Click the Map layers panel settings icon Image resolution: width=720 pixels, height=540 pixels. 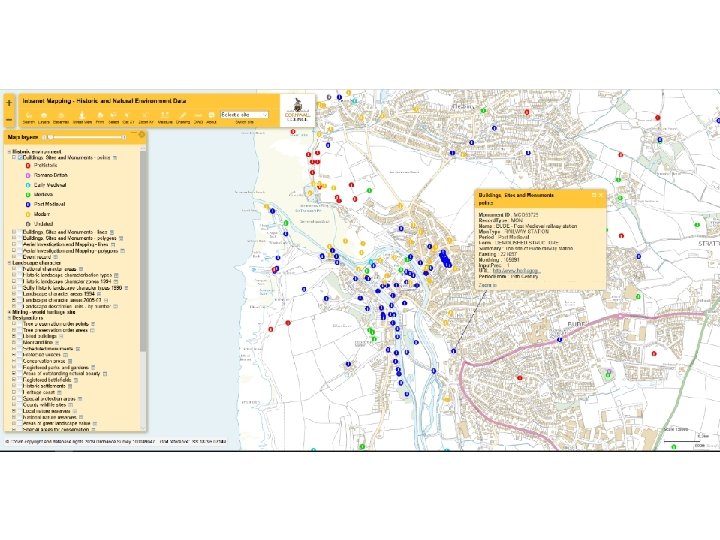141,135
